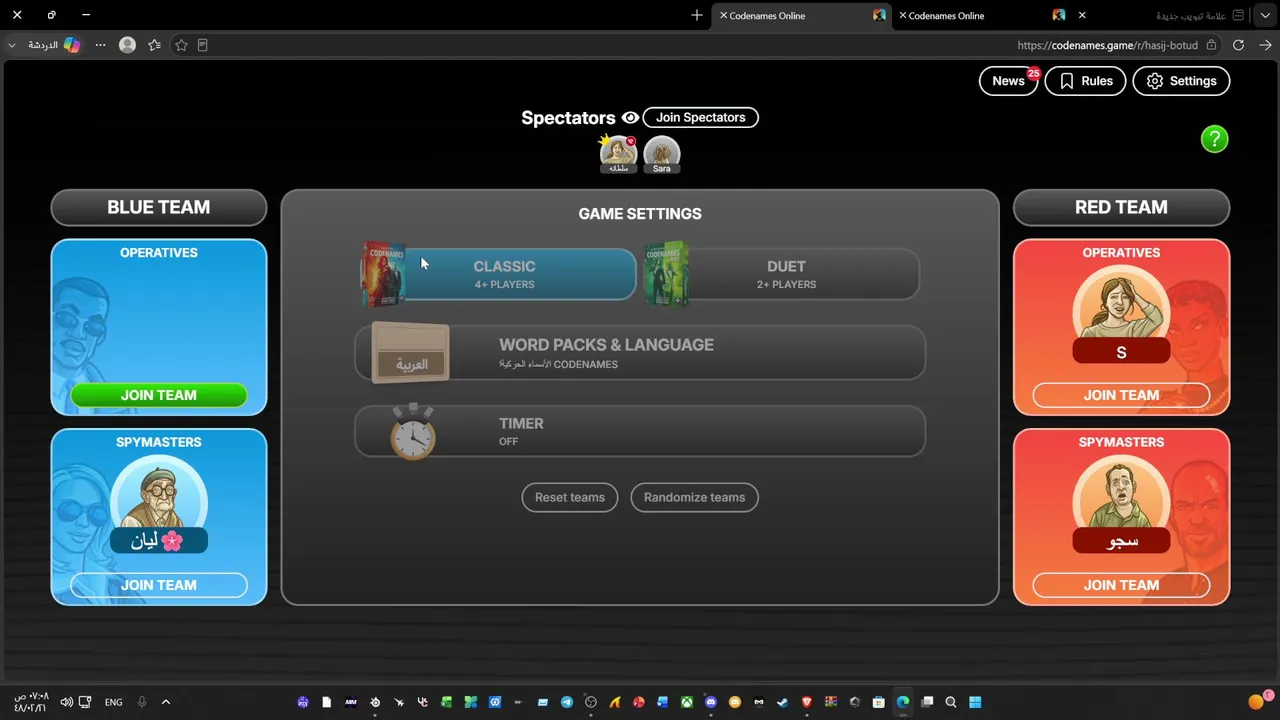Viewport: 1280px width, 720px height.
Task: Show hidden system tray icons chevron
Action: (x=166, y=702)
